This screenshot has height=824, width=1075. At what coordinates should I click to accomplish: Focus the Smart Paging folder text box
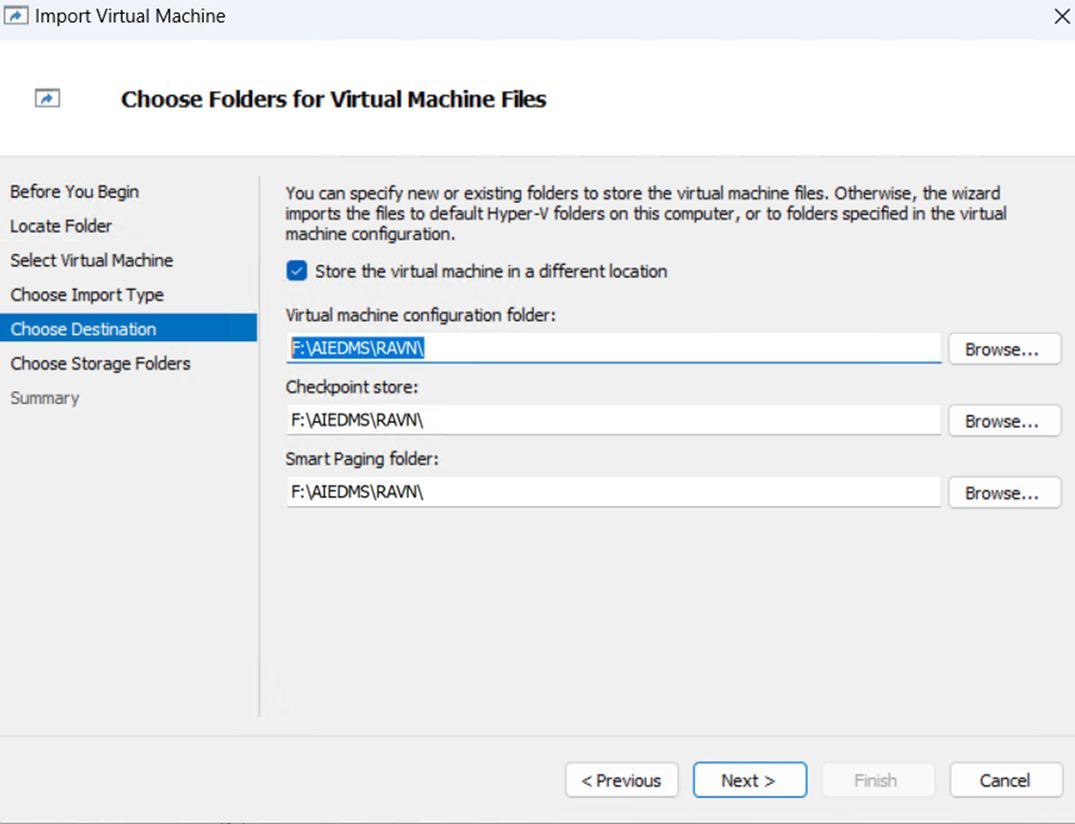click(613, 492)
